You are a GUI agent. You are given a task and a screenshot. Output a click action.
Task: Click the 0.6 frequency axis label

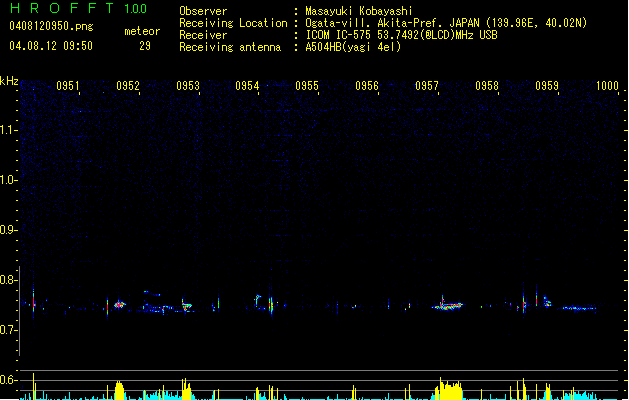8,380
